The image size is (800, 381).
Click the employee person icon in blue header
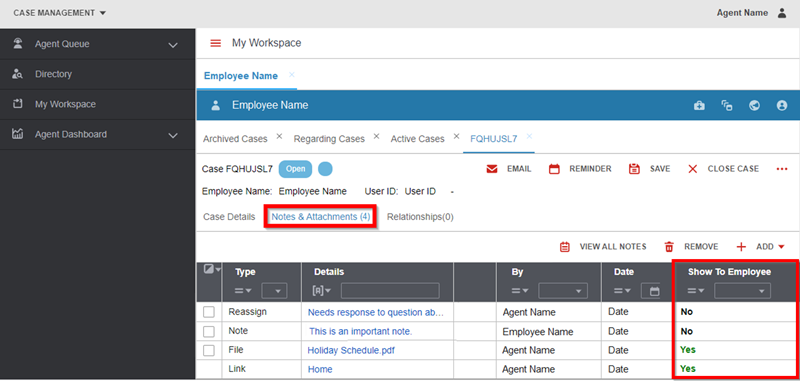tap(215, 105)
